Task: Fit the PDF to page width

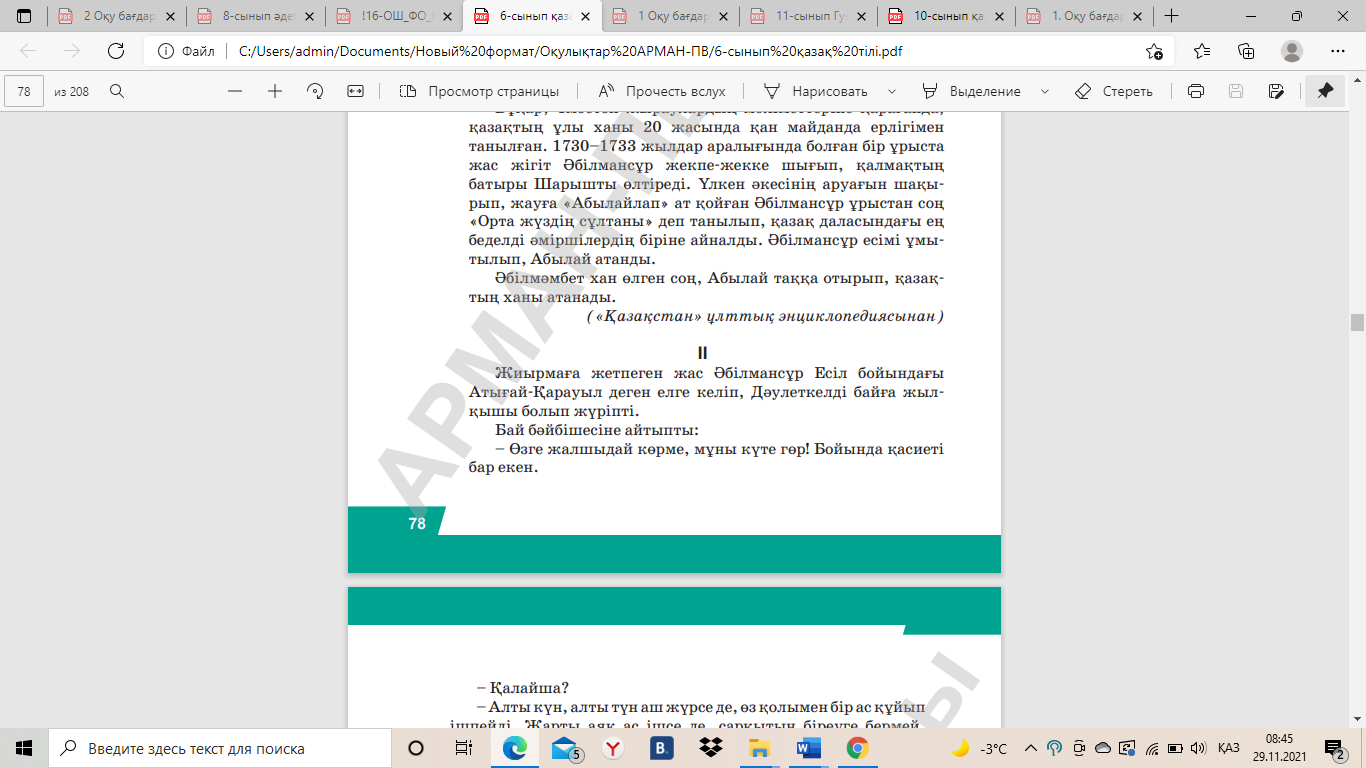Action: tap(355, 91)
